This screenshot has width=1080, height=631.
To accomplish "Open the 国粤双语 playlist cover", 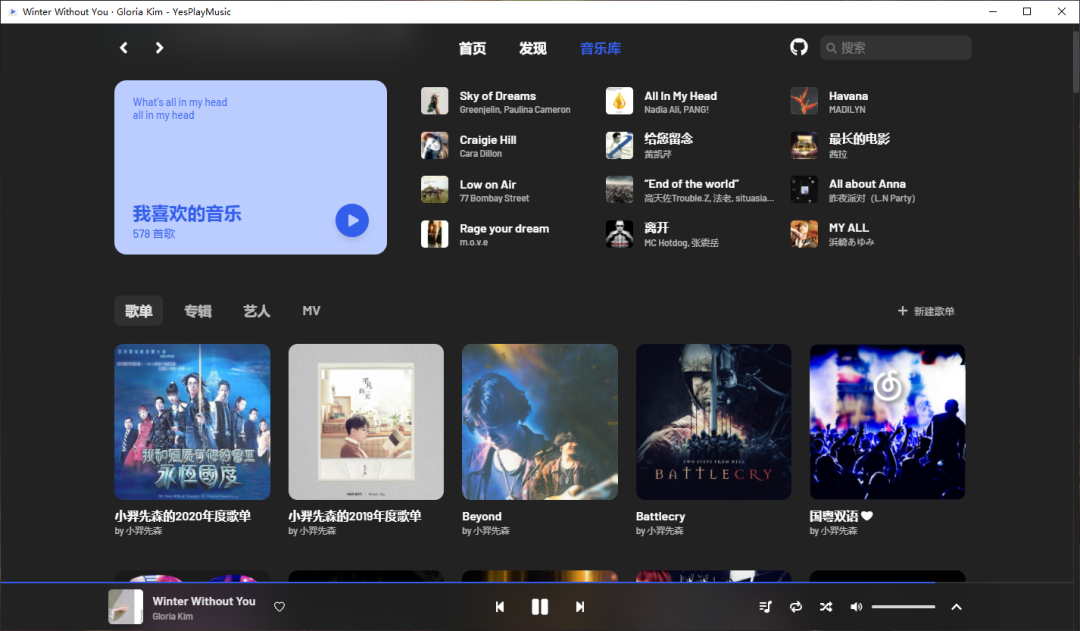I will click(887, 422).
